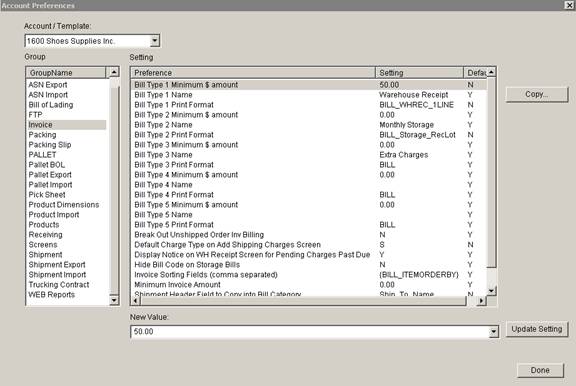Click the BILL_WHREC_1LINE setting value
576x386 pixels.
417,105
